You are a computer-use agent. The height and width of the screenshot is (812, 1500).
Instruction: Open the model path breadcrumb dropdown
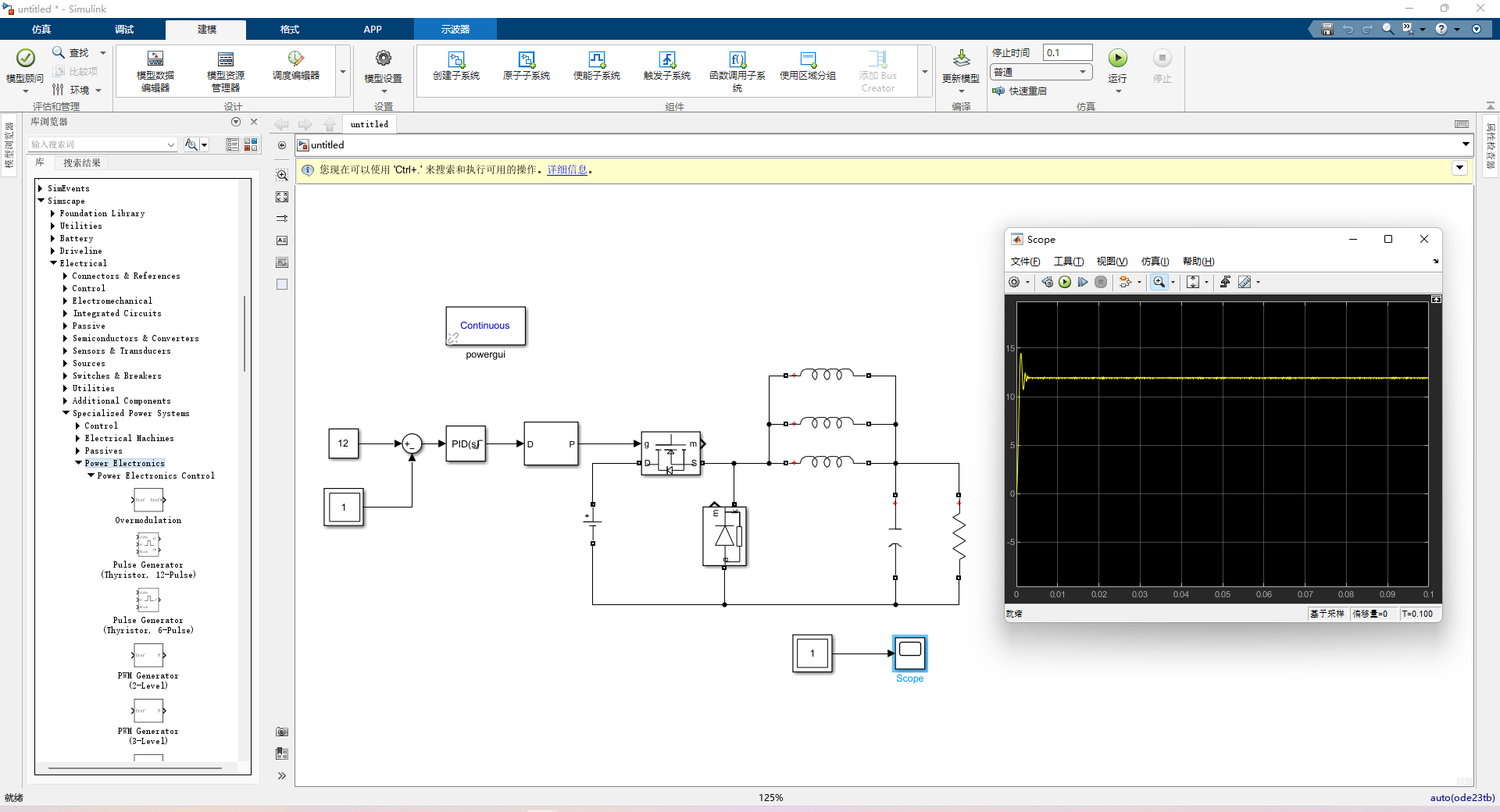1466,144
